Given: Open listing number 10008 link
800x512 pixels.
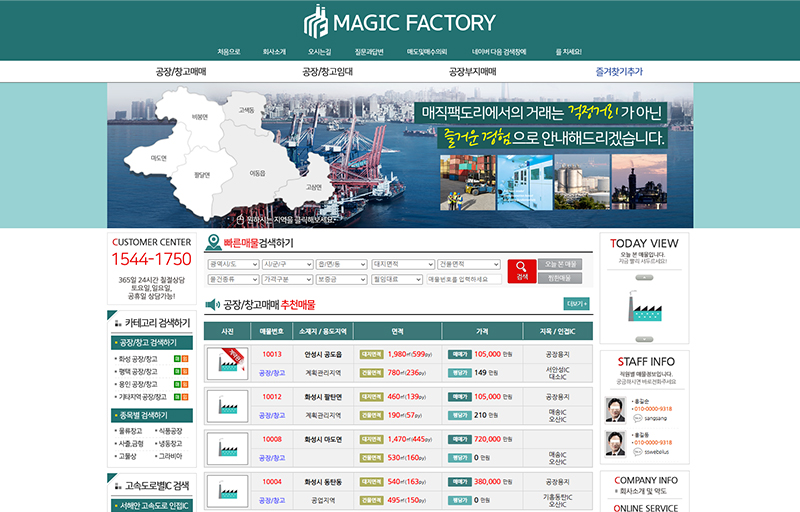Looking at the screenshot, I should coord(272,439).
